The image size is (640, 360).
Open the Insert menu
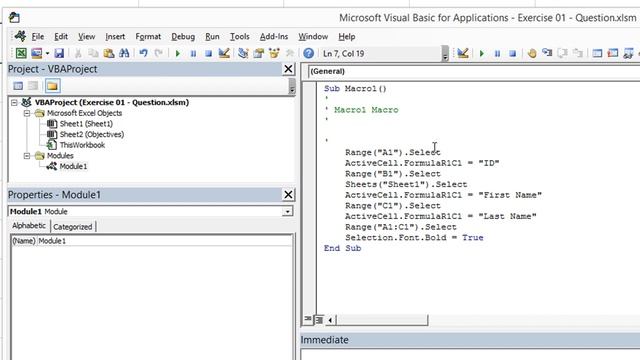pos(115,36)
